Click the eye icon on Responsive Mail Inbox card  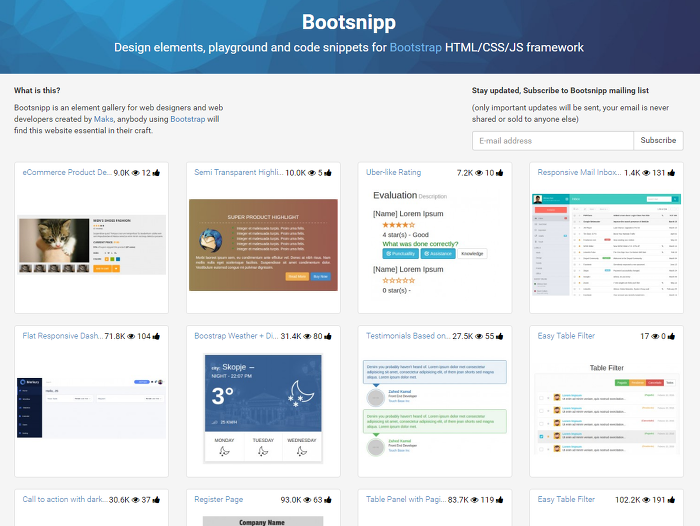click(646, 173)
